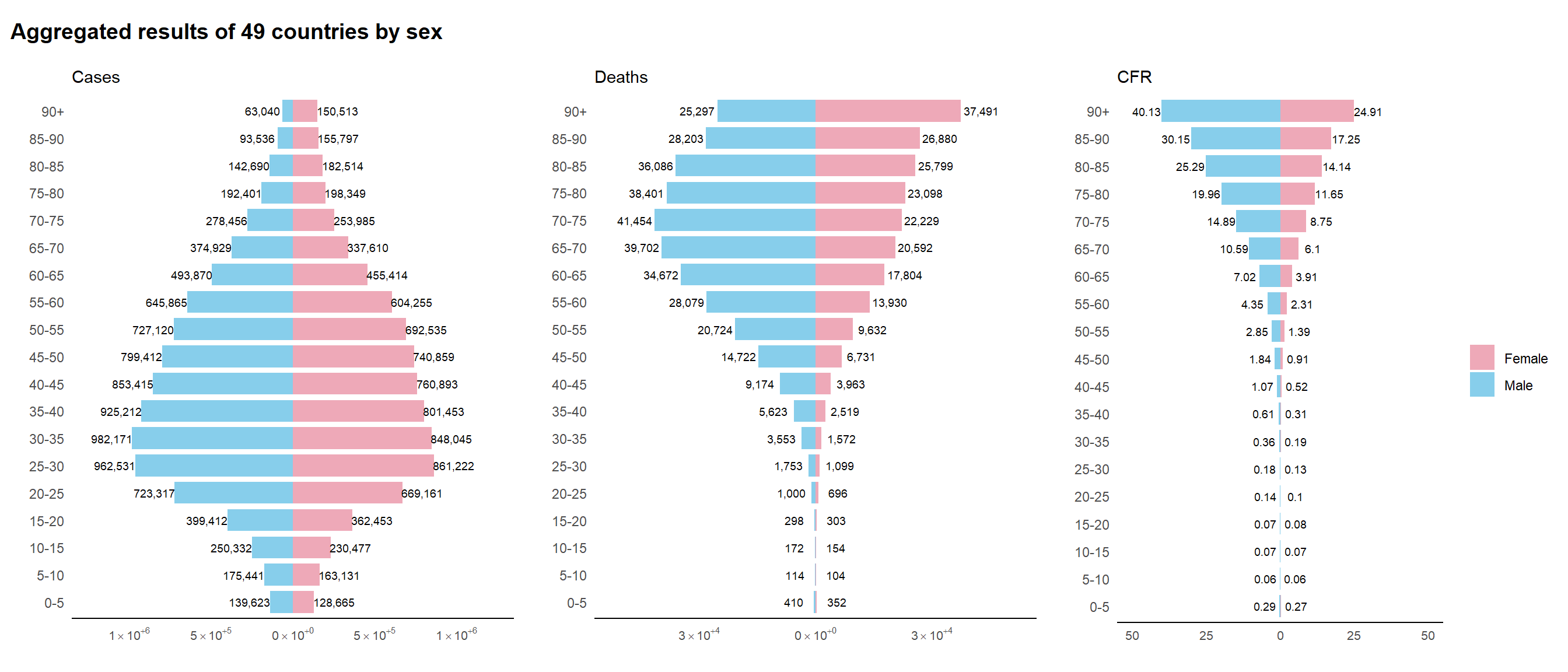Click the 982,171 value label in Cases
This screenshot has width=1568, height=672.
[x=111, y=439]
